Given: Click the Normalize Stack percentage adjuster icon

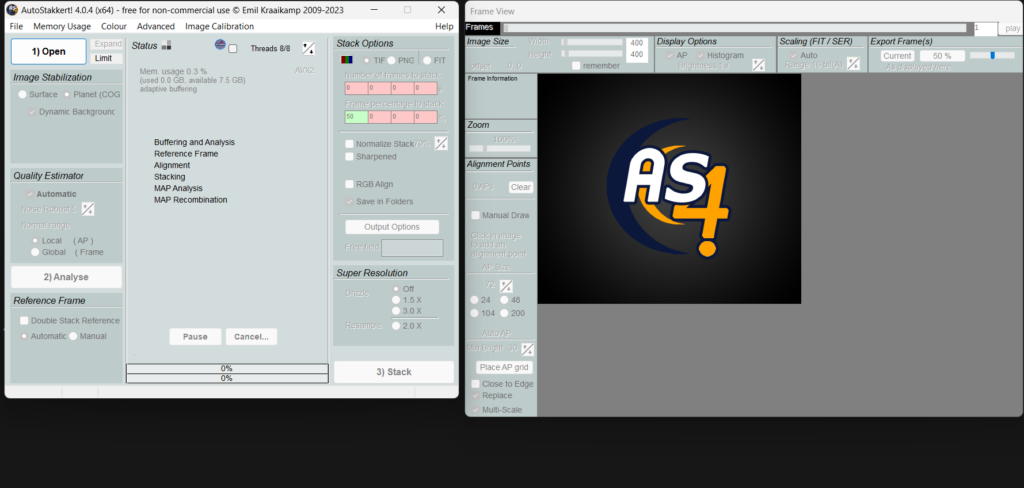Looking at the screenshot, I should (441, 144).
